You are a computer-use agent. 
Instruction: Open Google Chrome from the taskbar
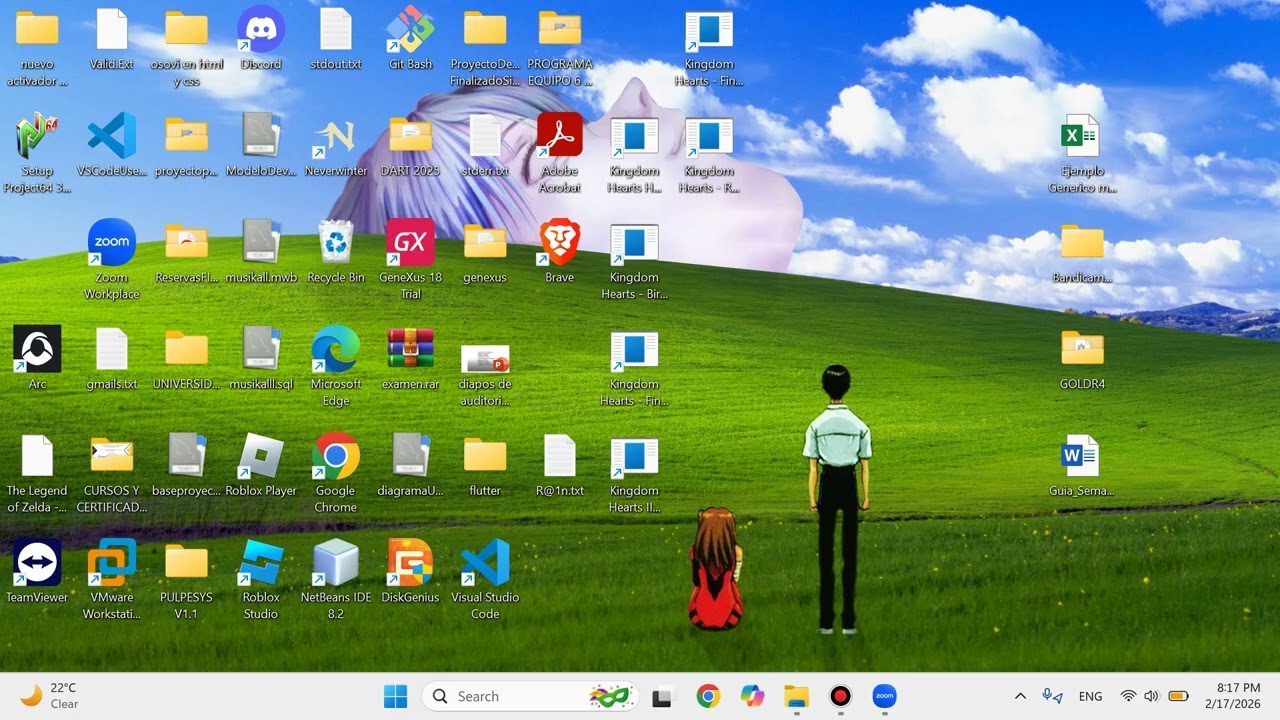point(708,696)
